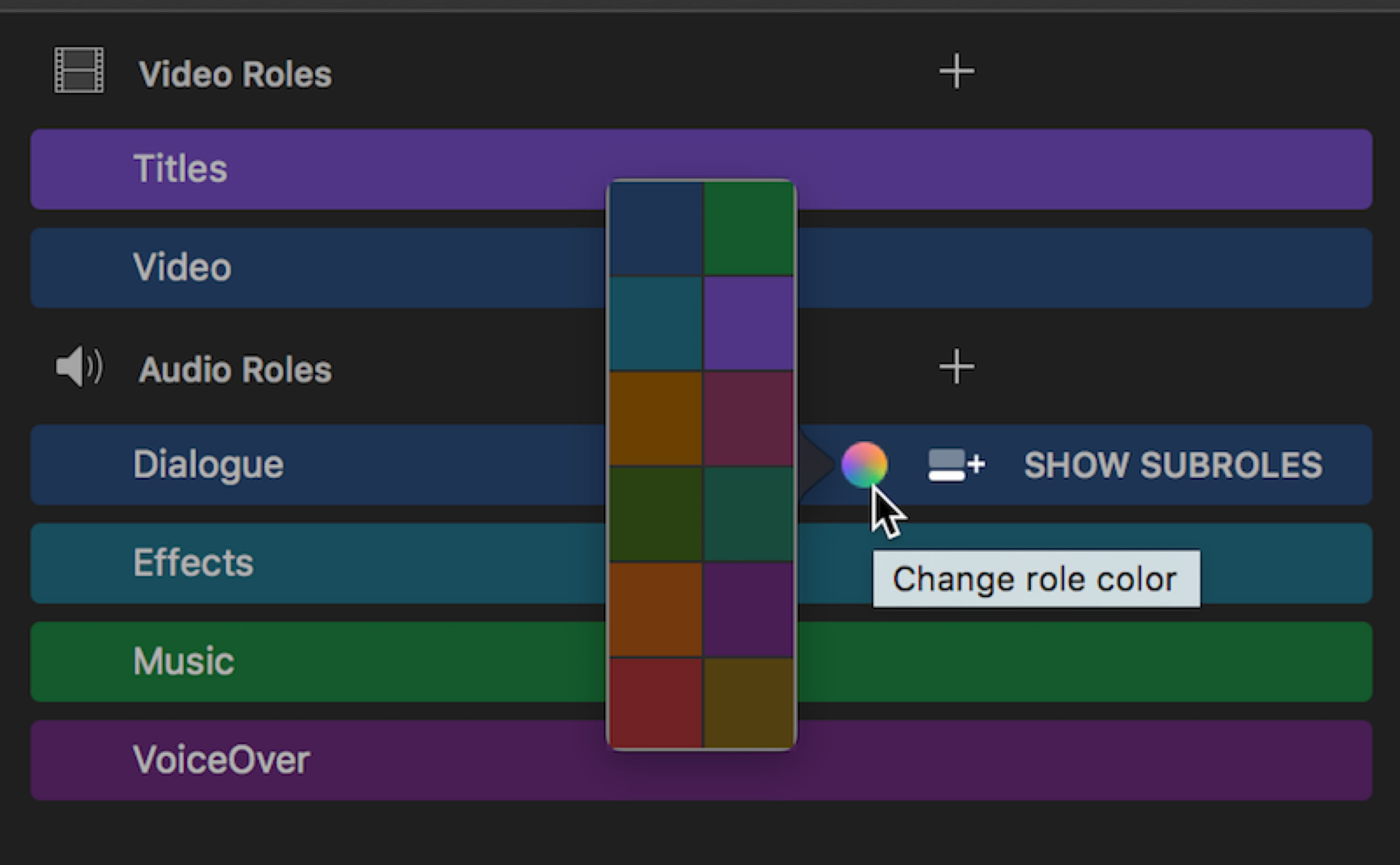
Task: Click Show Subroles on the Dialogue role
Action: click(1173, 465)
